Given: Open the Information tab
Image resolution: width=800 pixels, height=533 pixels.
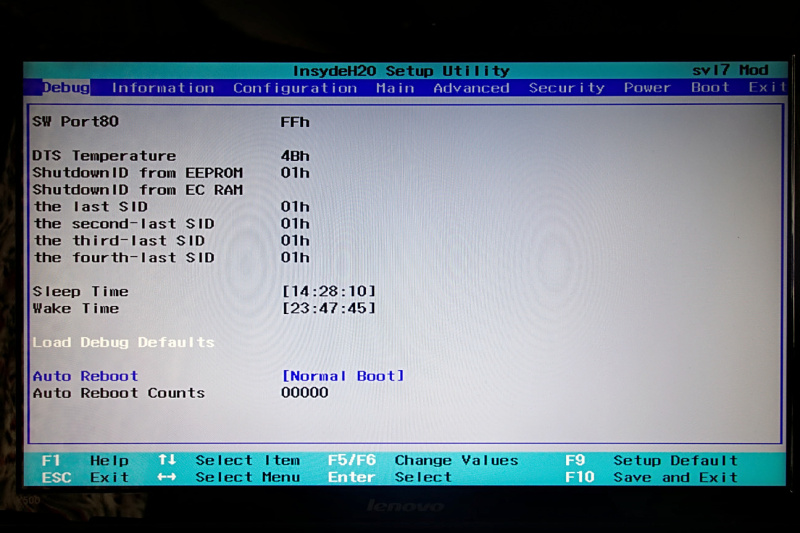Looking at the screenshot, I should click(163, 88).
